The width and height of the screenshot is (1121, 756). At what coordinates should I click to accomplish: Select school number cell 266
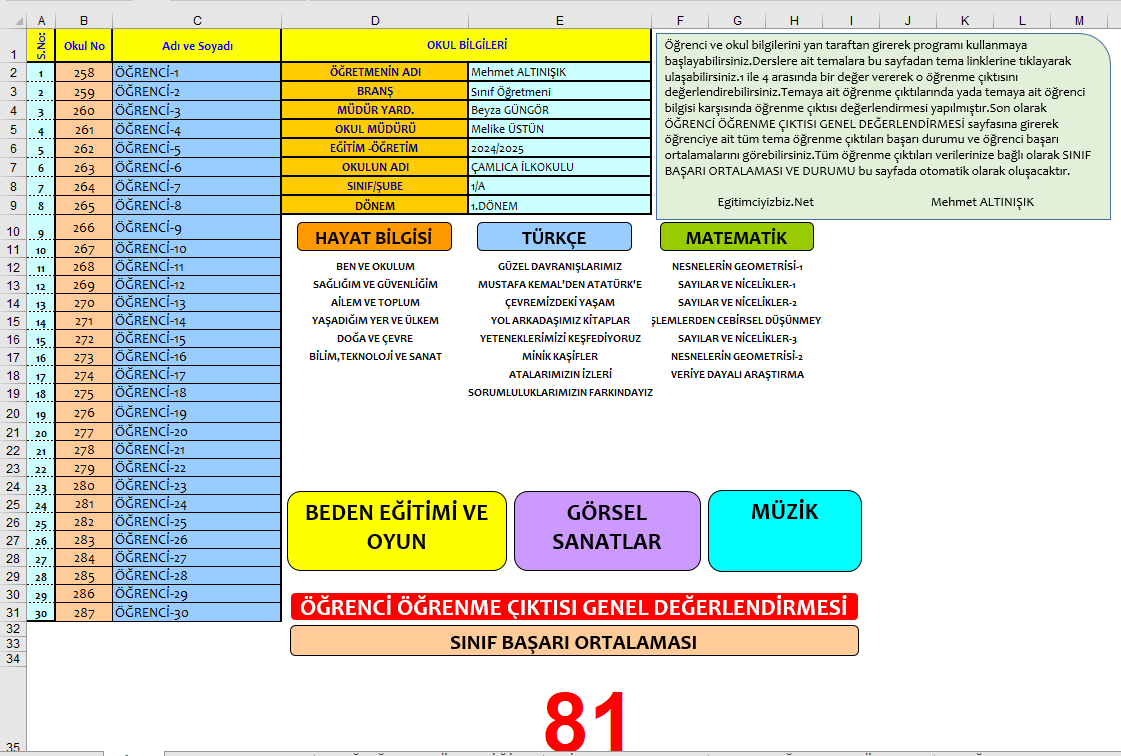[x=84, y=227]
